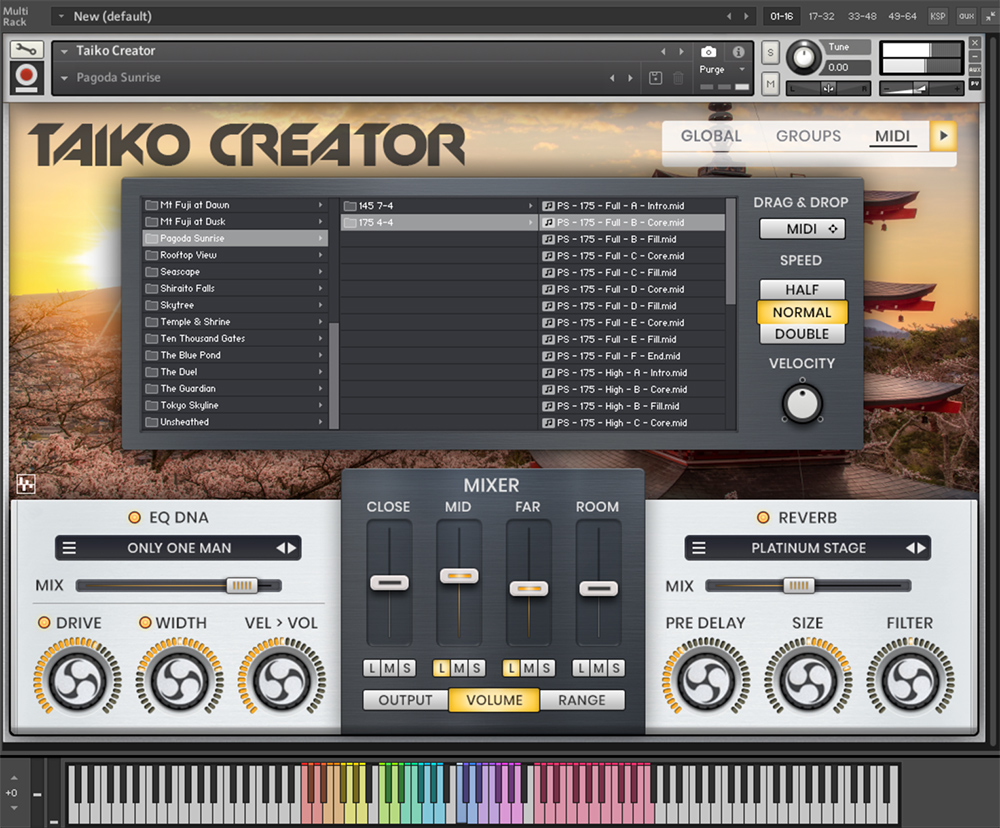1000x828 pixels.
Task: Click the 145 7-4 folder icon
Action: pos(349,206)
